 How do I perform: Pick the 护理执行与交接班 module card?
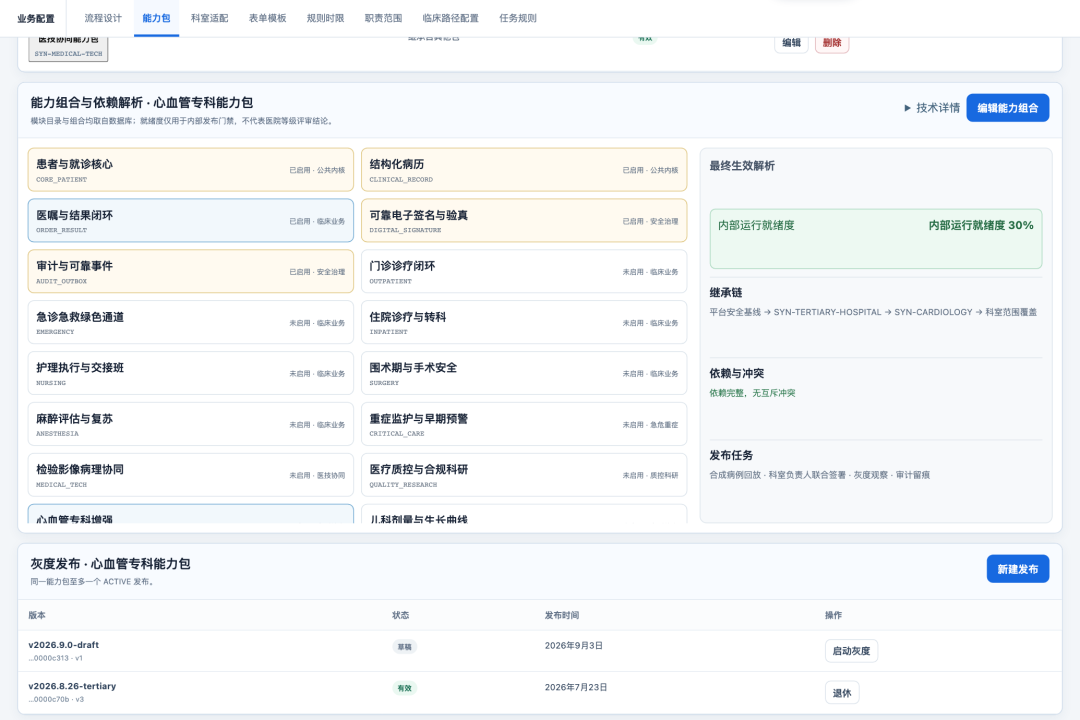tap(191, 373)
